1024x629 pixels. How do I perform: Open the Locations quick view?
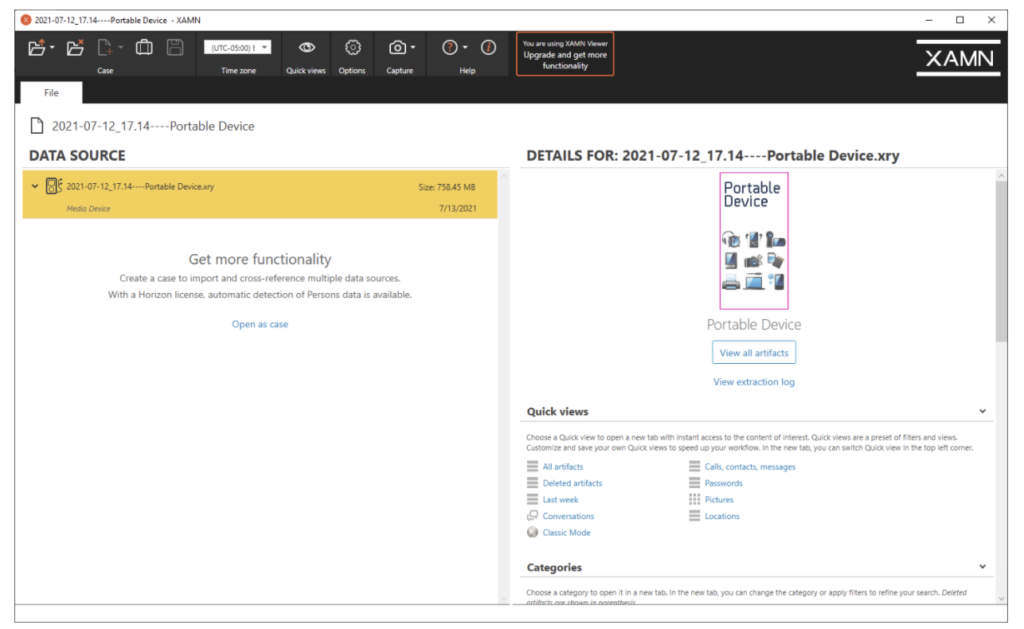pos(722,516)
